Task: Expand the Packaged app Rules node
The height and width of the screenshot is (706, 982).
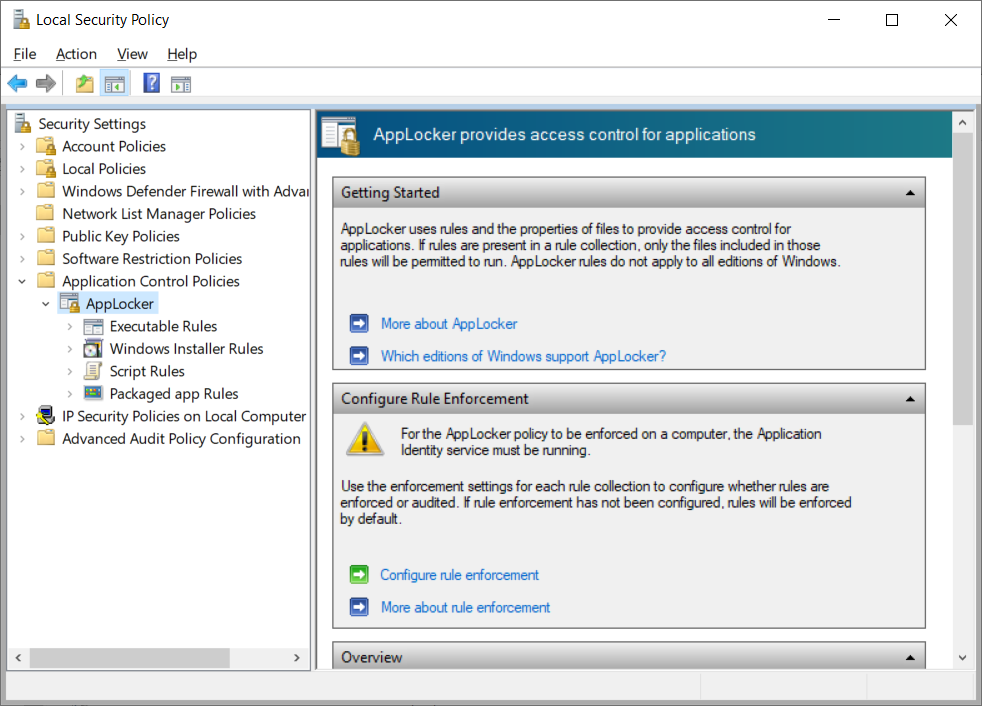Action: point(70,394)
